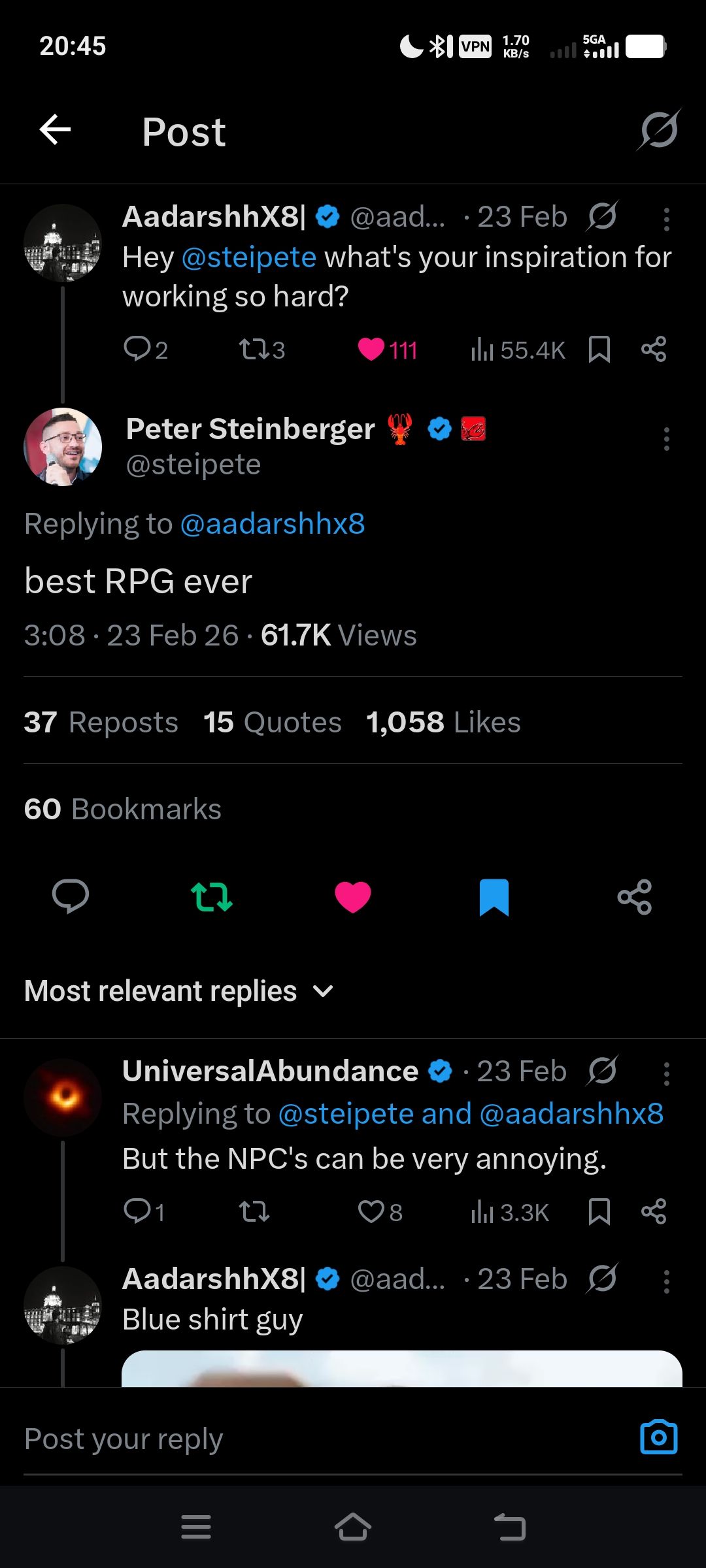Open reply composer for Peter Steinberger's post
Screen dimensions: 706x1568
(x=71, y=896)
